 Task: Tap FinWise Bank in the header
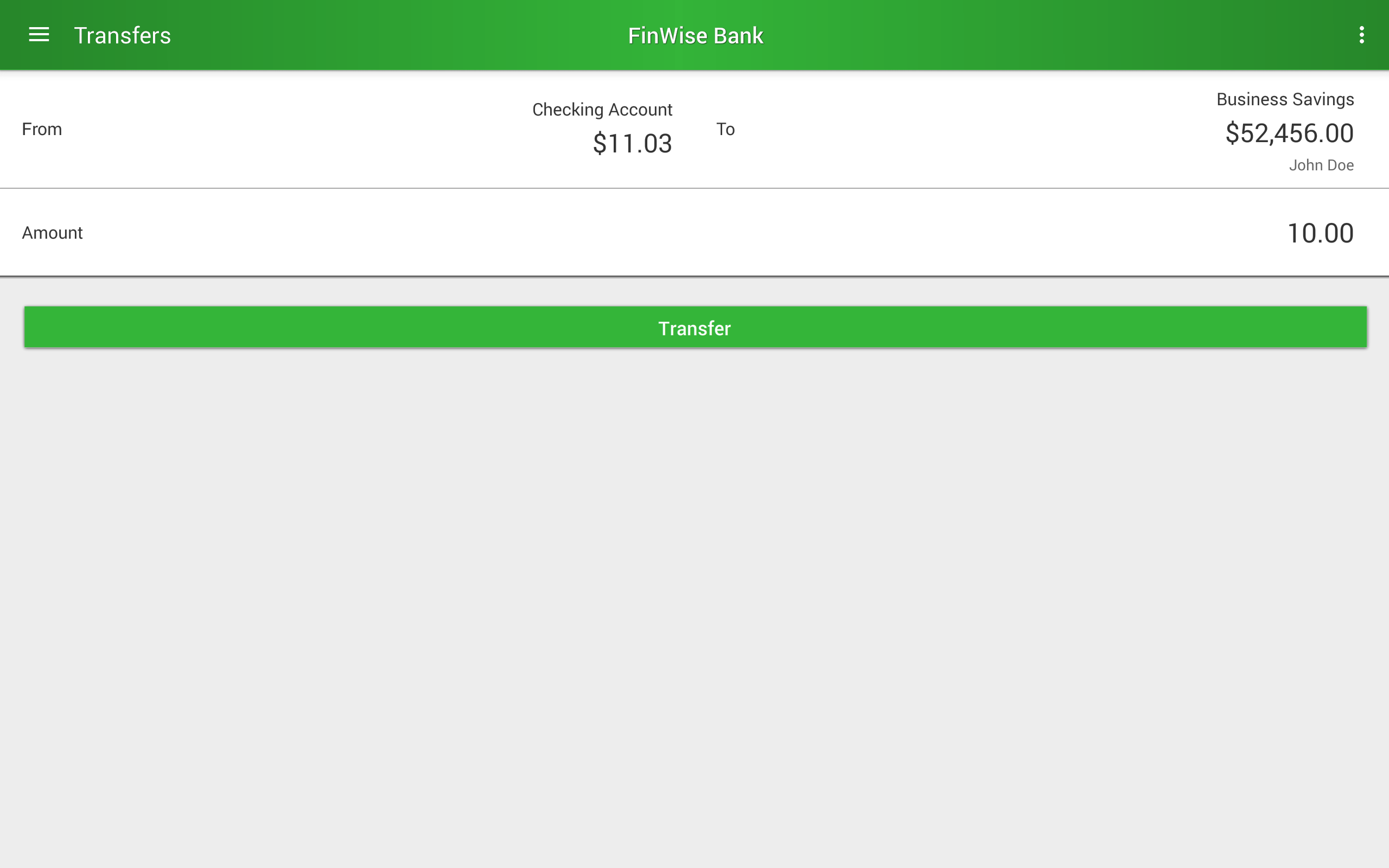click(695, 35)
